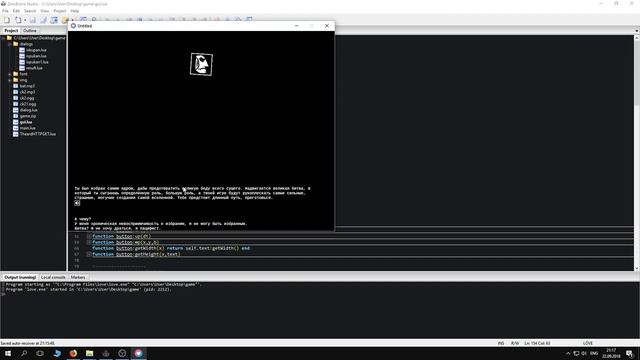Open the Search menu

point(30,11)
